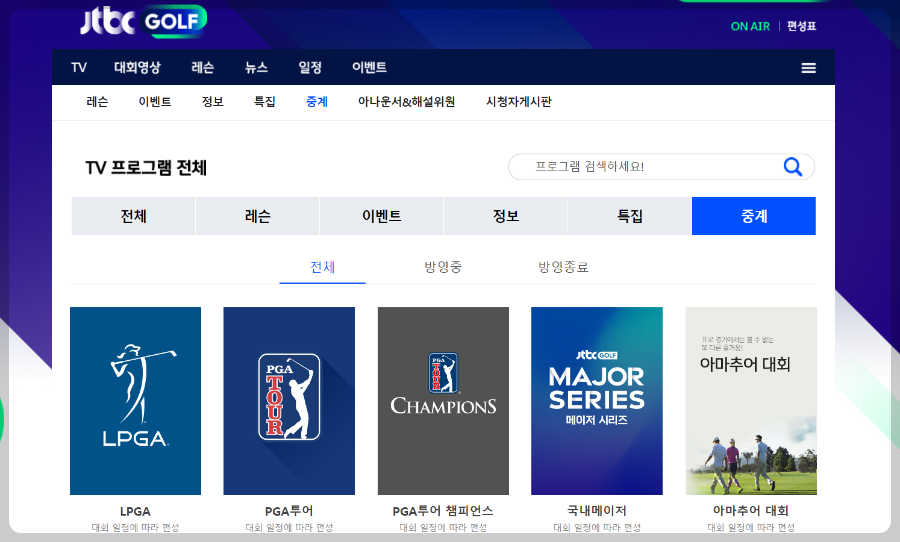Switch to 방영중 status filter

point(443,267)
